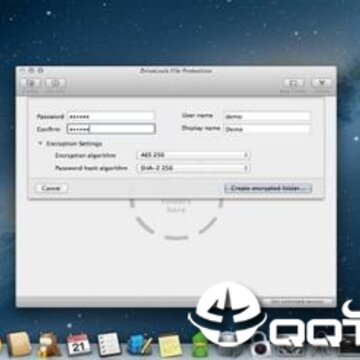360x360 pixels.
Task: Open the Password hash algorithm SHA-2 256 dropdown
Action: pyautogui.click(x=193, y=168)
